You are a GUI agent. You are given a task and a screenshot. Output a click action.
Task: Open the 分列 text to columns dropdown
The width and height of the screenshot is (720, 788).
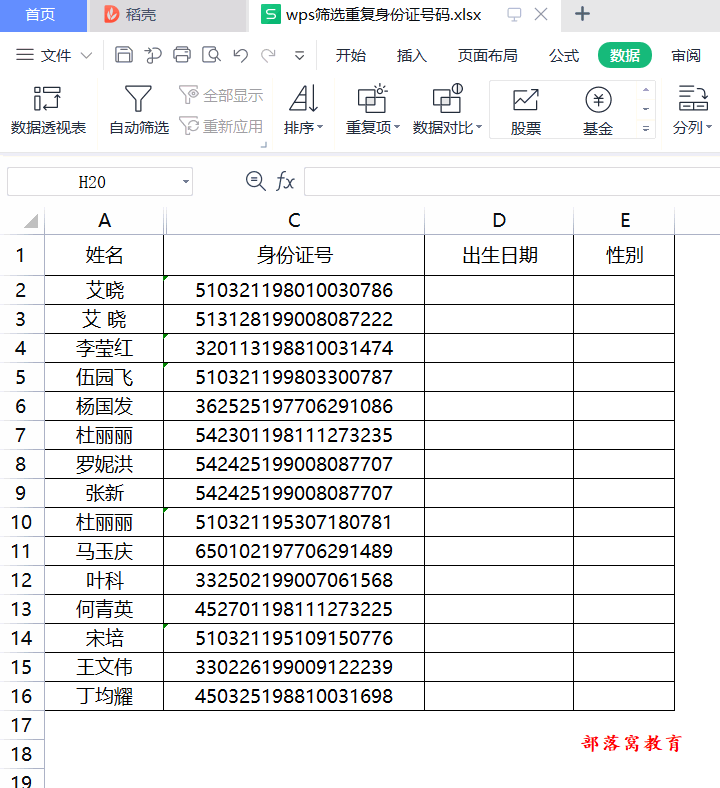click(x=692, y=110)
